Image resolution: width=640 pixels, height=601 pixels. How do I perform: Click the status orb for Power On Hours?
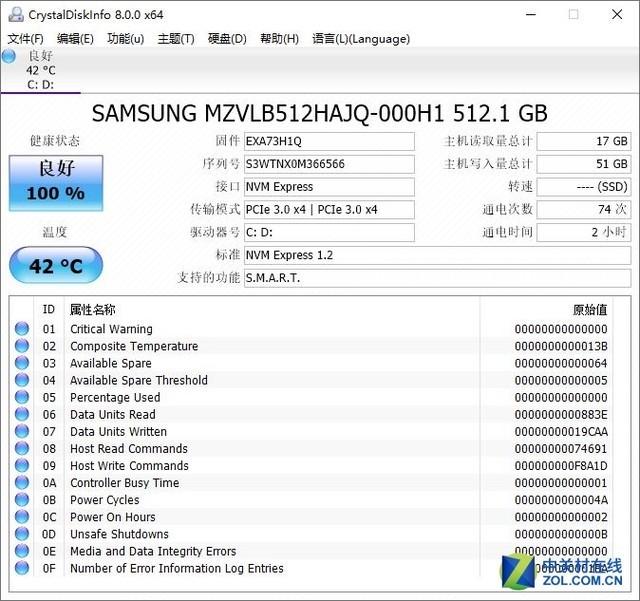[x=22, y=517]
